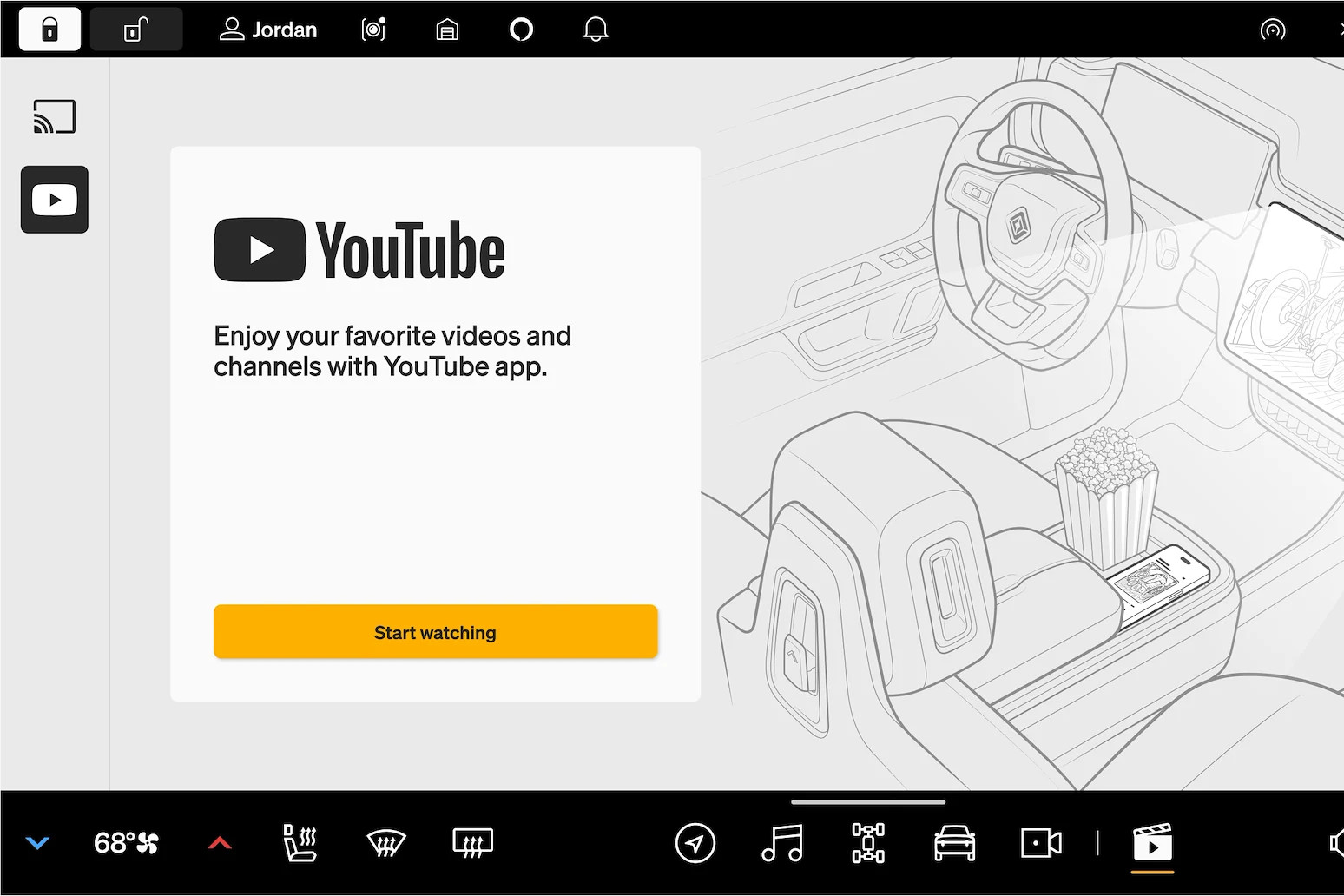Tap the hotspot connectivity icon

(x=1273, y=30)
